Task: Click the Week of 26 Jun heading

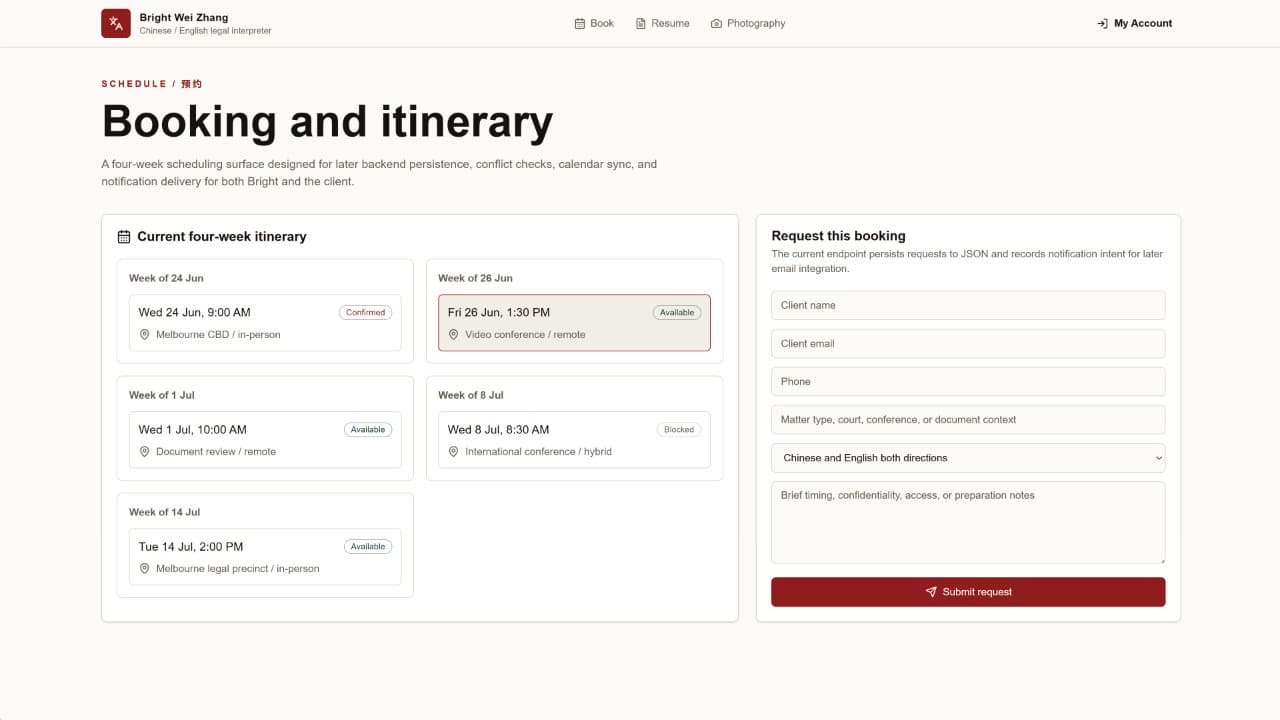Action: (475, 278)
